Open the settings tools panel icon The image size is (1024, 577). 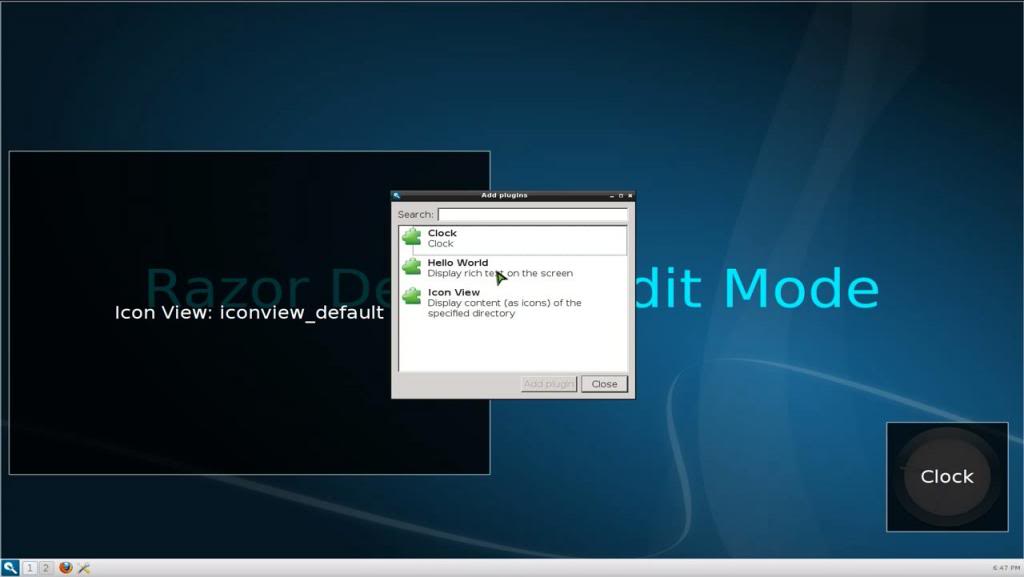click(84, 568)
